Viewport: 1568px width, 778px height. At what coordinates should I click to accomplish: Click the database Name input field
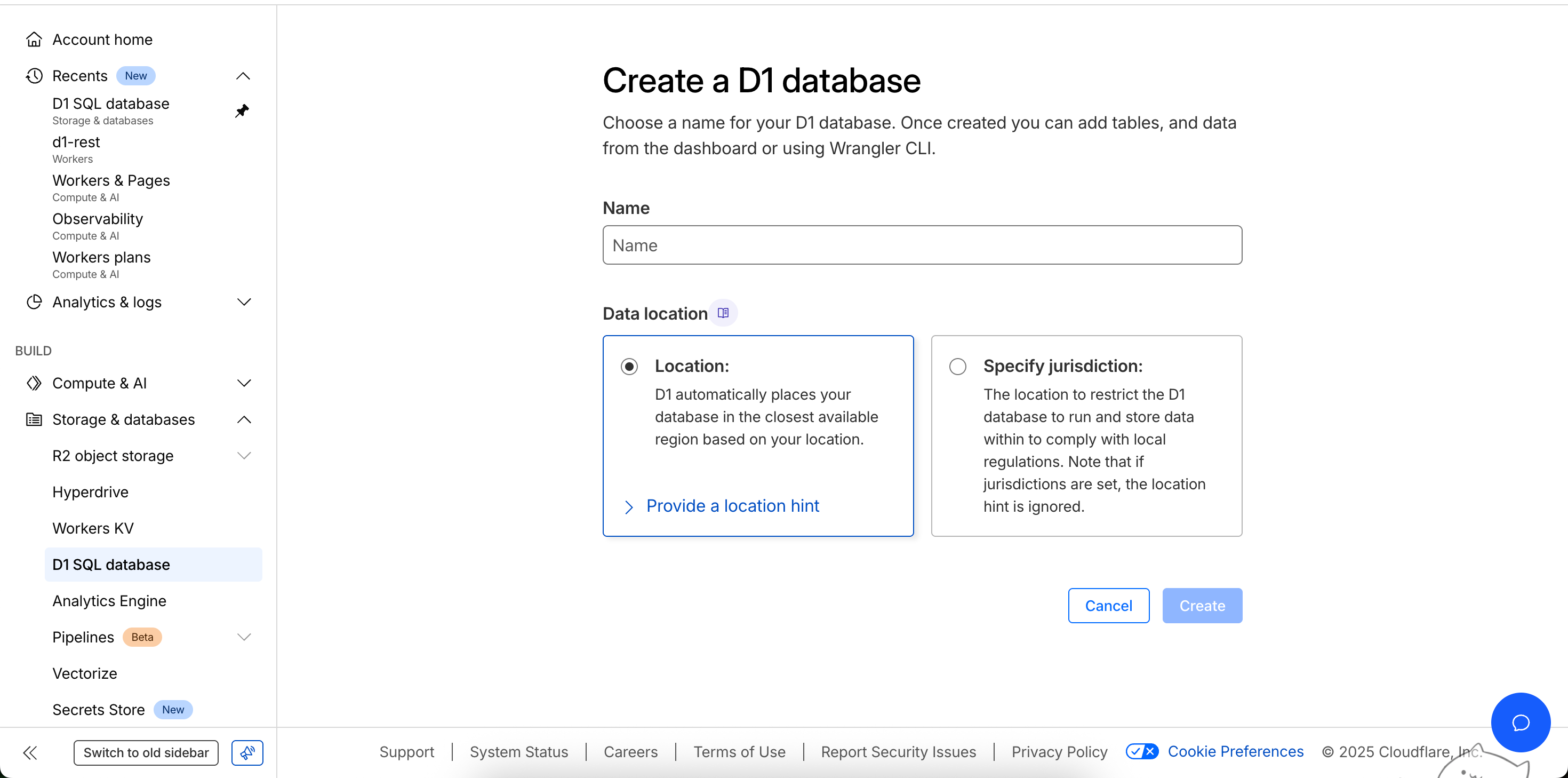pyautogui.click(x=922, y=245)
